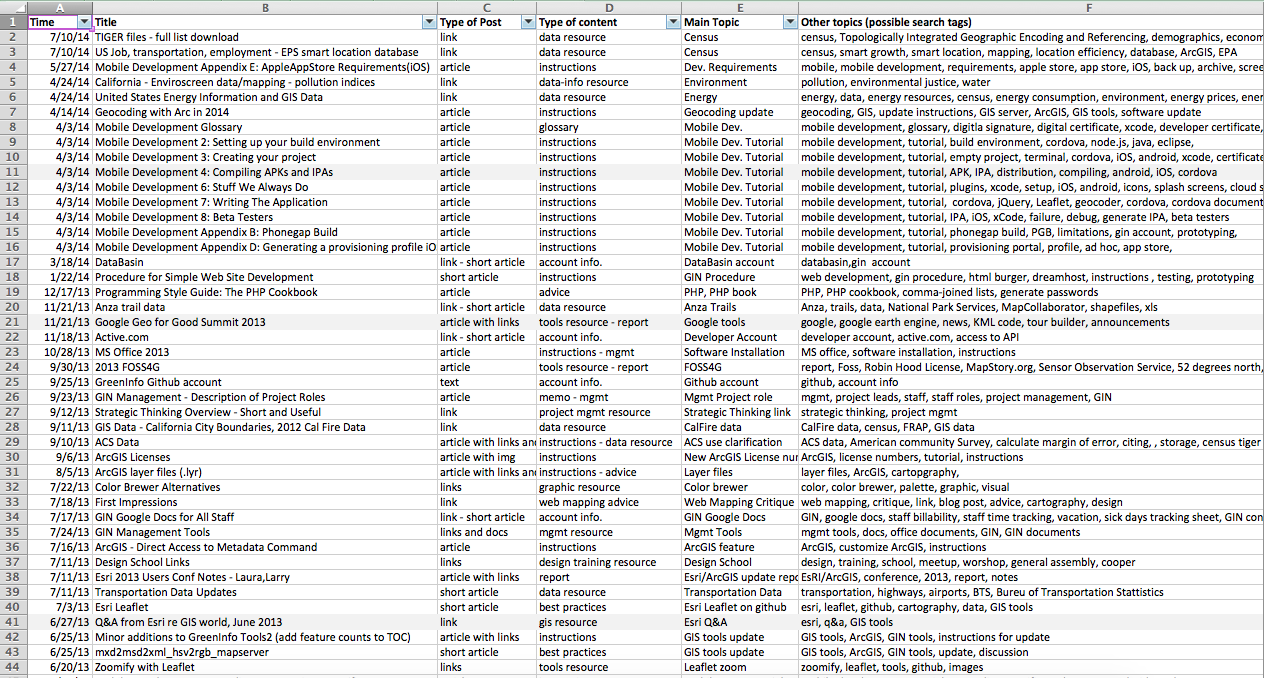Click the '12/17/13' date cell
This screenshot has width=1264, height=678.
click(x=59, y=292)
